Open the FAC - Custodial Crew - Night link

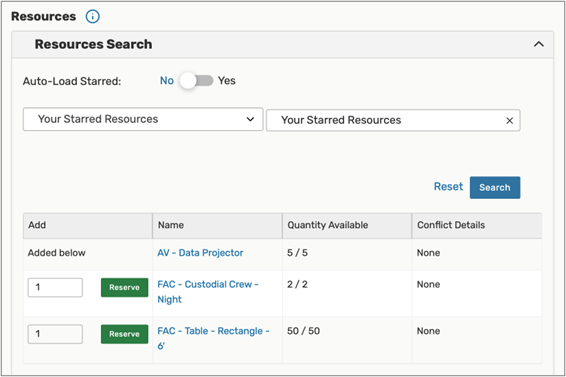[208, 292]
